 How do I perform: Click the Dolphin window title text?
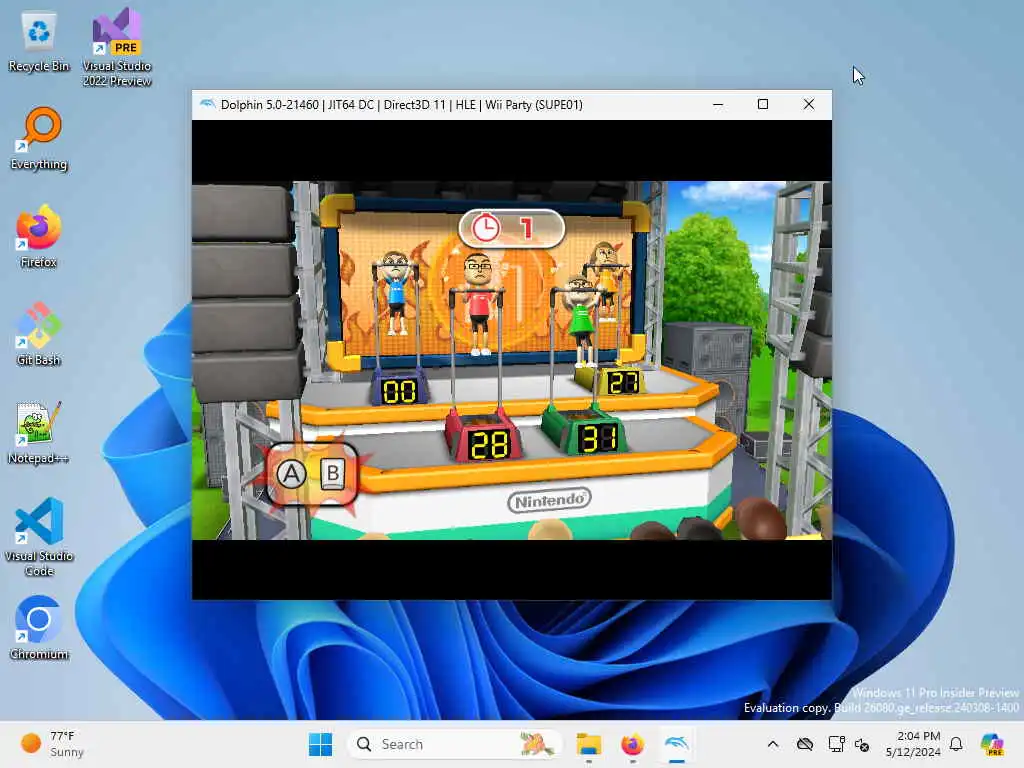pos(402,104)
